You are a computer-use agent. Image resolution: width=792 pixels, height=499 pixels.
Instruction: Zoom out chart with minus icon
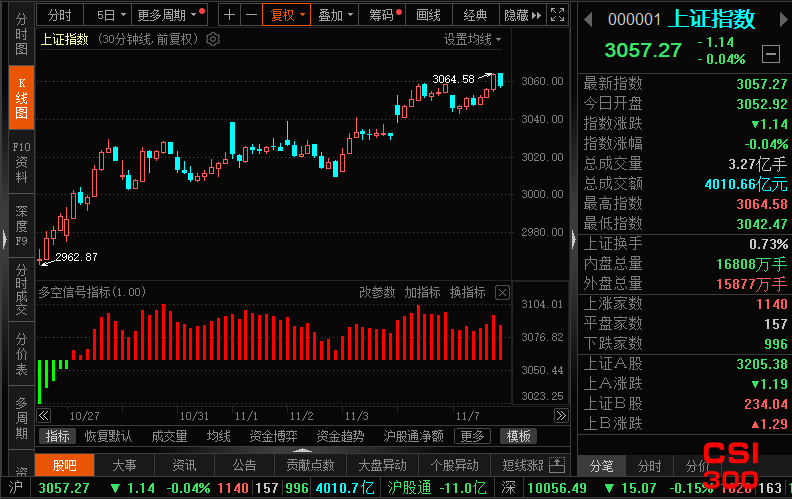(x=251, y=15)
